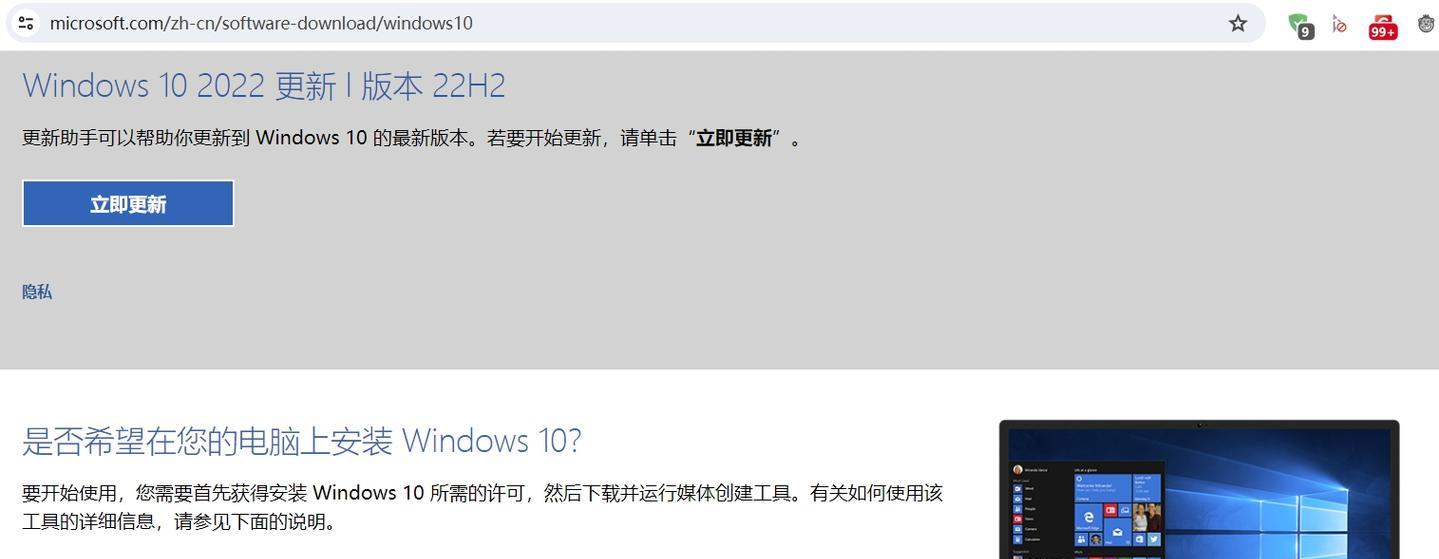The image size is (1439, 559).
Task: Open the 隐私 privacy link
Action: tap(37, 291)
